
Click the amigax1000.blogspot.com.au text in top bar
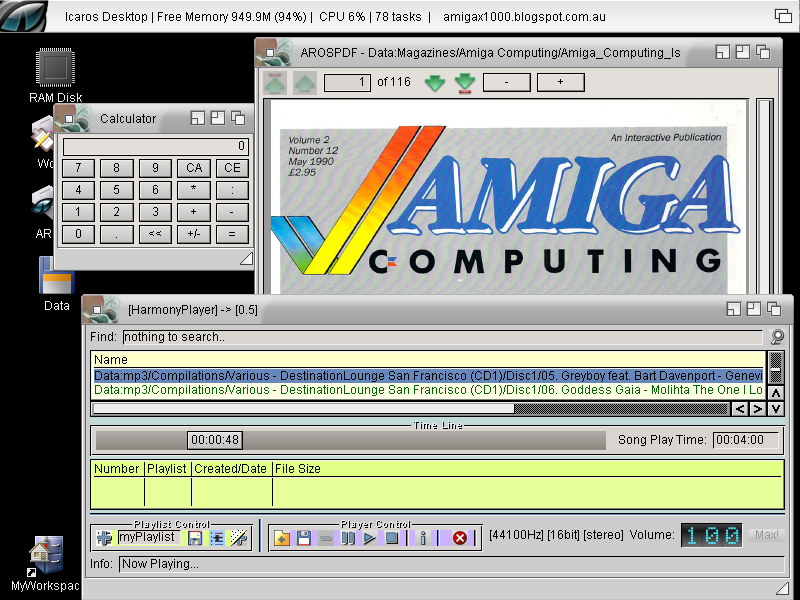(524, 17)
